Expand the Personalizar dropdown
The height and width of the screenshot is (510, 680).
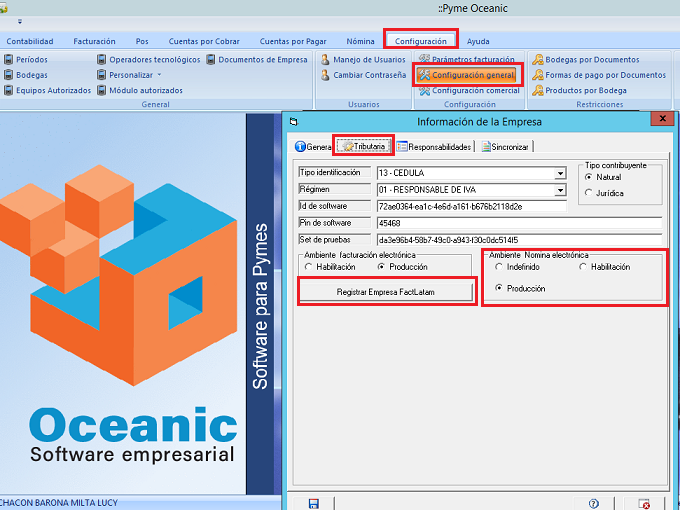pos(159,75)
